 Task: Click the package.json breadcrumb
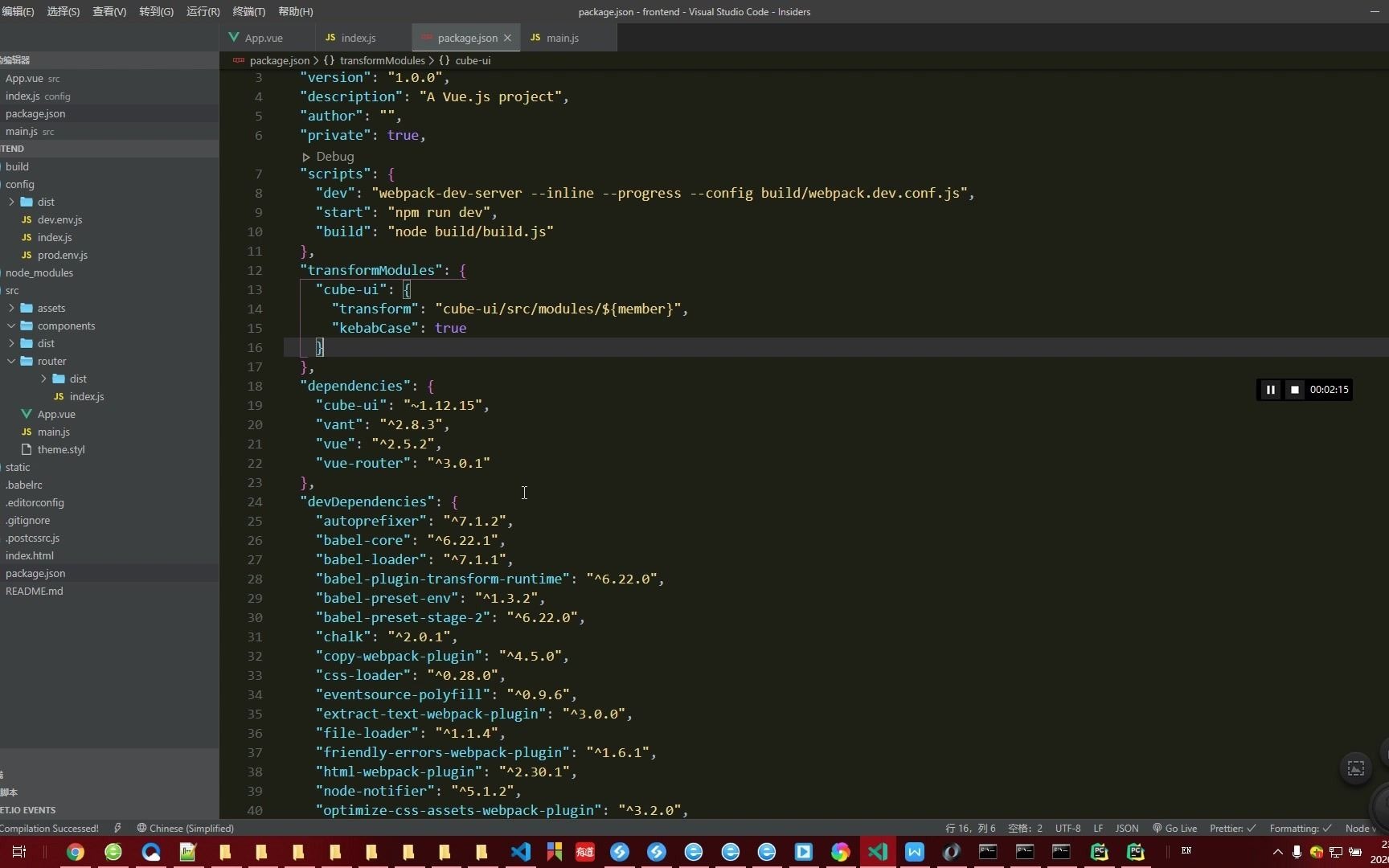pyautogui.click(x=279, y=60)
